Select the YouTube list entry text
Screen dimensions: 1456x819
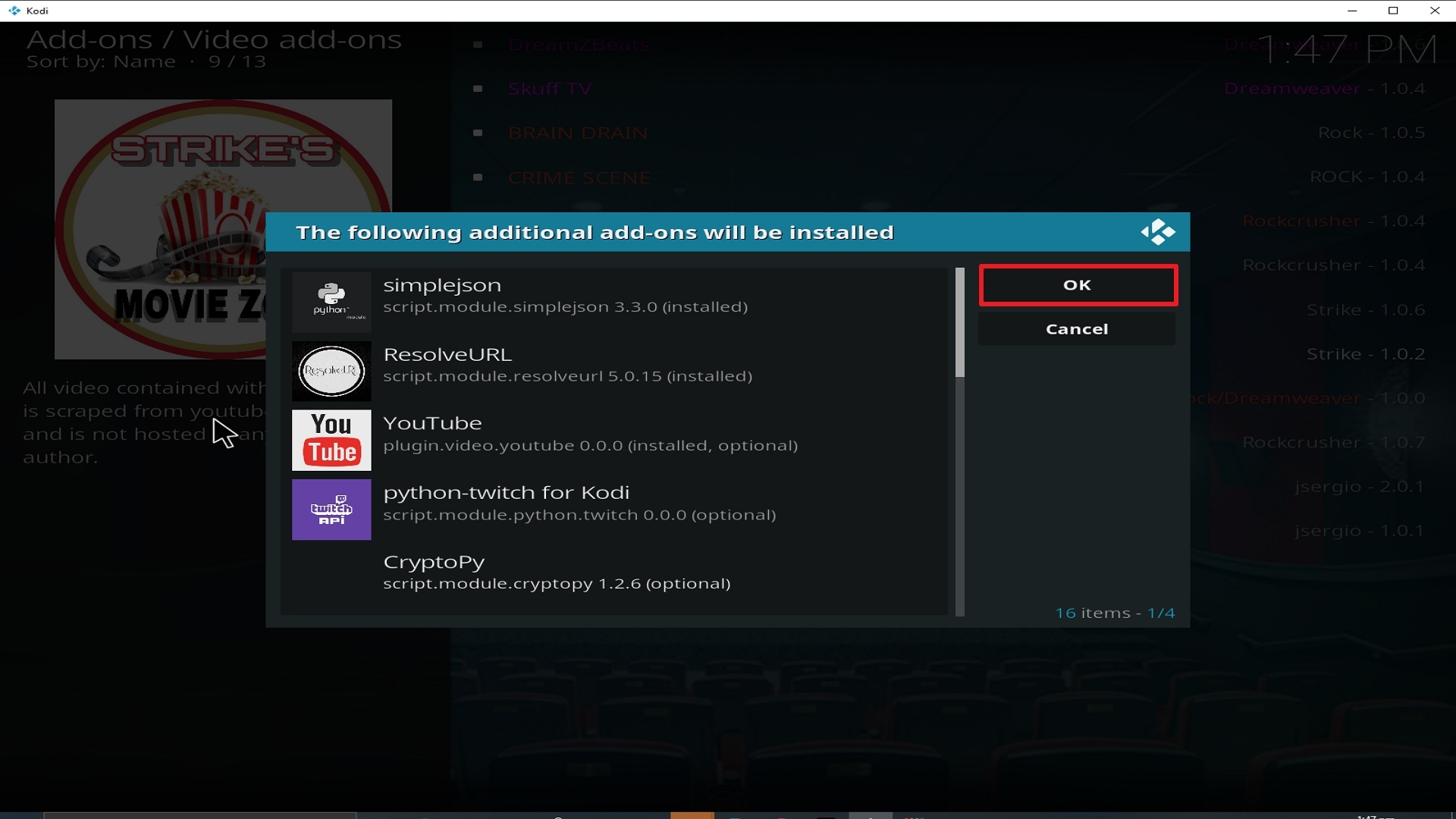pos(590,434)
